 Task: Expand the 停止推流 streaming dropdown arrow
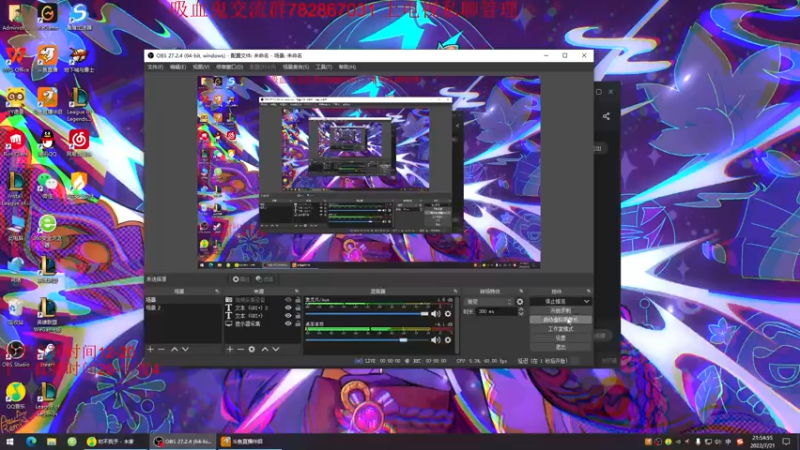click(x=586, y=302)
